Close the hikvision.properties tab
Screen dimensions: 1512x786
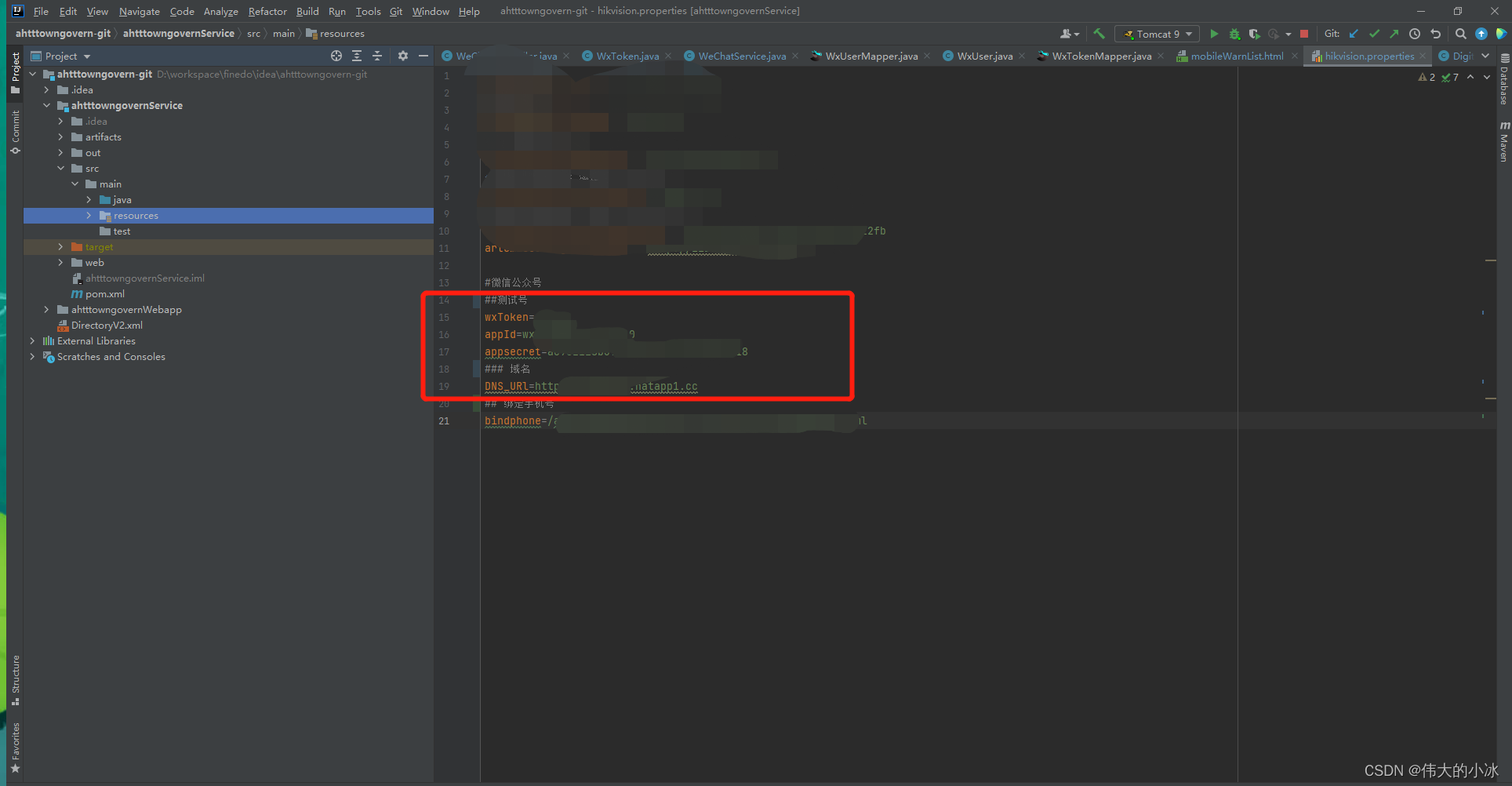(1423, 56)
